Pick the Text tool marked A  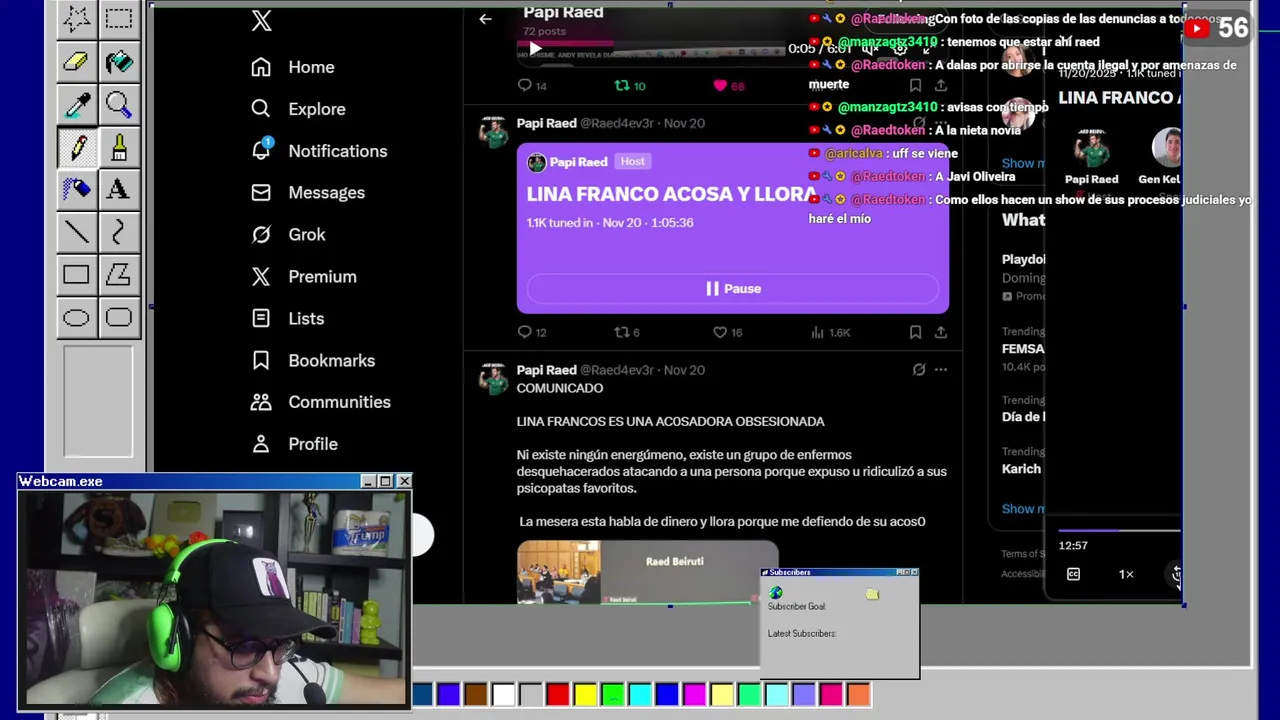point(119,188)
